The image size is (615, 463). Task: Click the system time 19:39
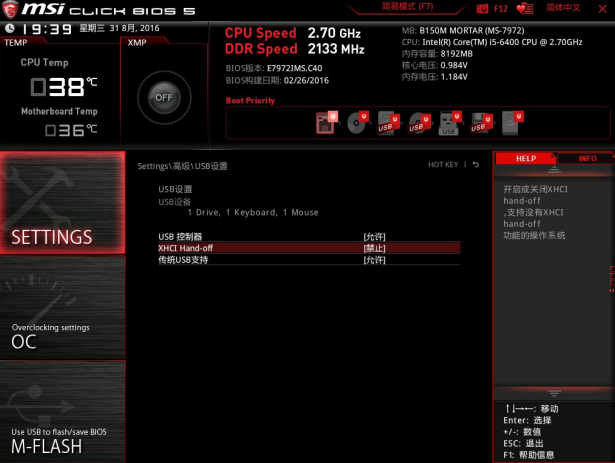(x=47, y=29)
